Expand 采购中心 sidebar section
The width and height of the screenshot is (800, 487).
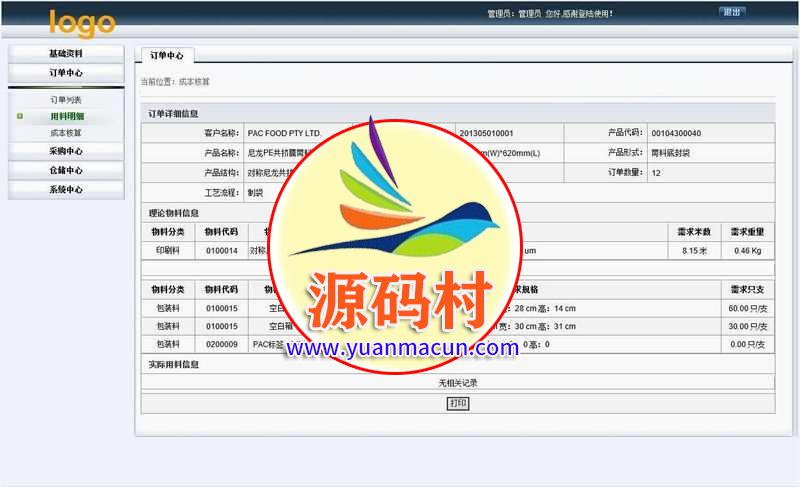pos(66,151)
